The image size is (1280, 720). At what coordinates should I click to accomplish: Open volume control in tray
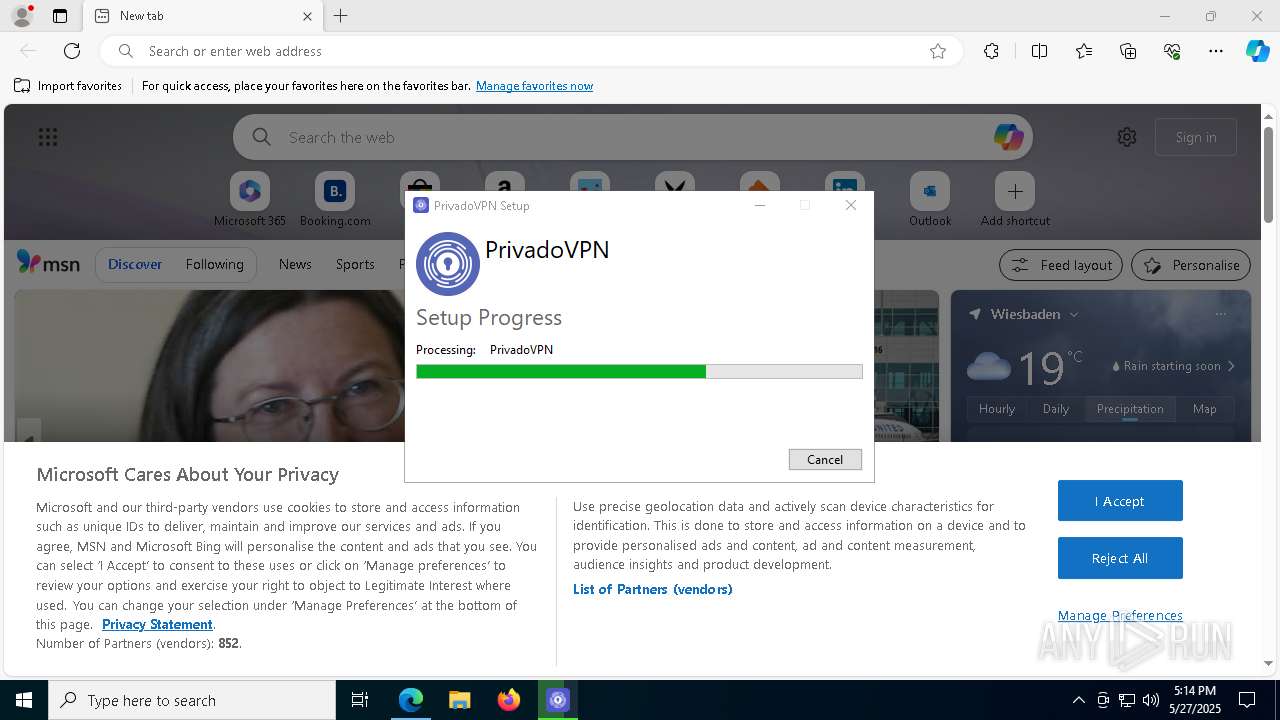point(1151,700)
